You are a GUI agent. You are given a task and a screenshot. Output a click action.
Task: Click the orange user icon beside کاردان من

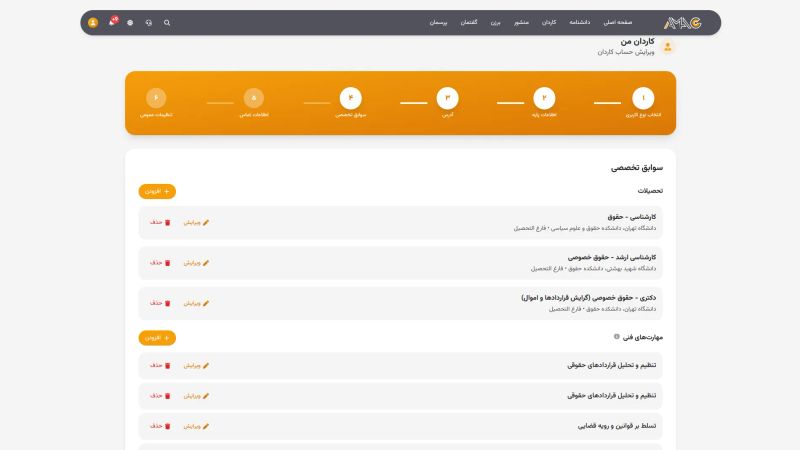[667, 47]
